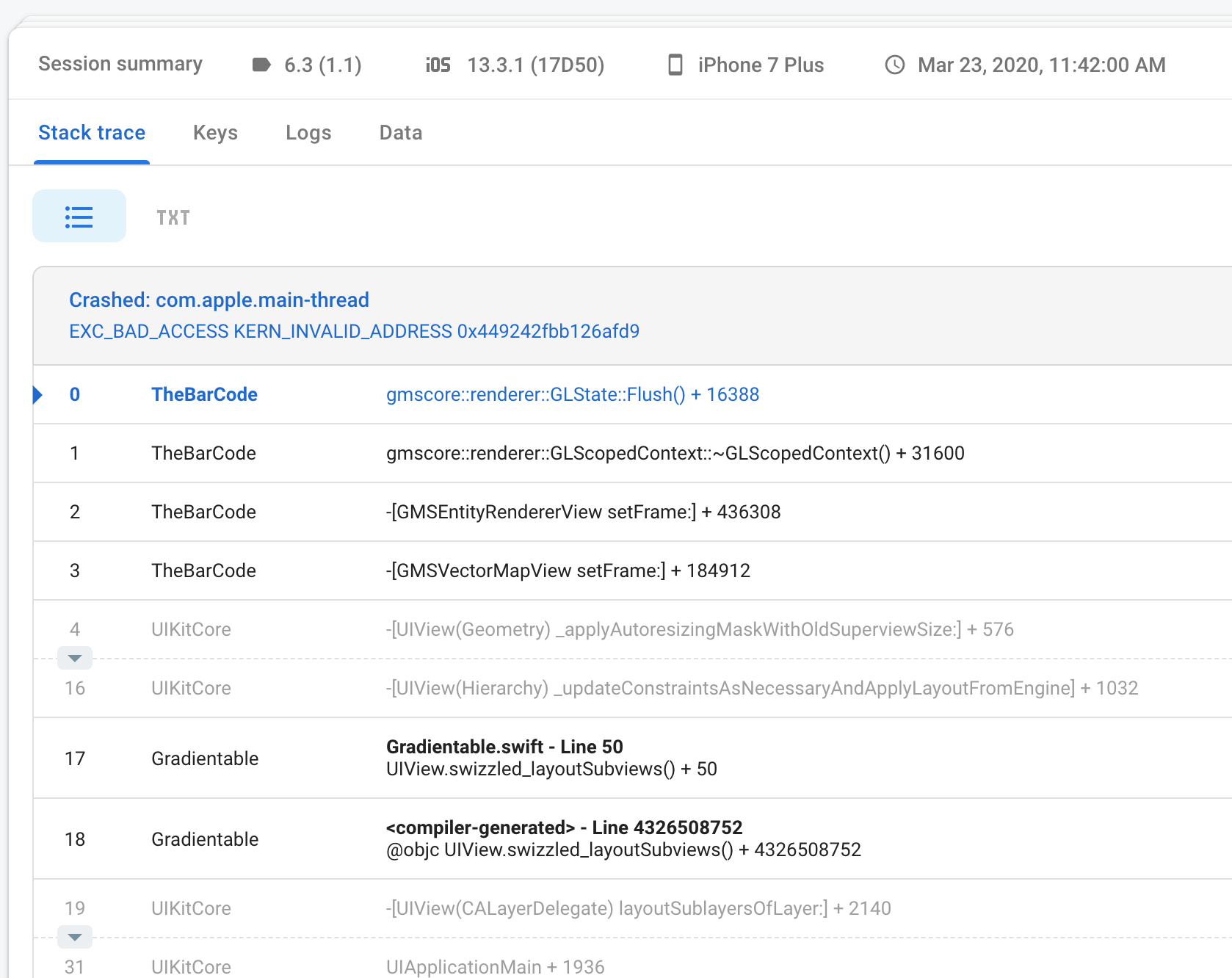Expand hidden frames between 19 and 31
The width and height of the screenshot is (1232, 978).
pyautogui.click(x=75, y=937)
